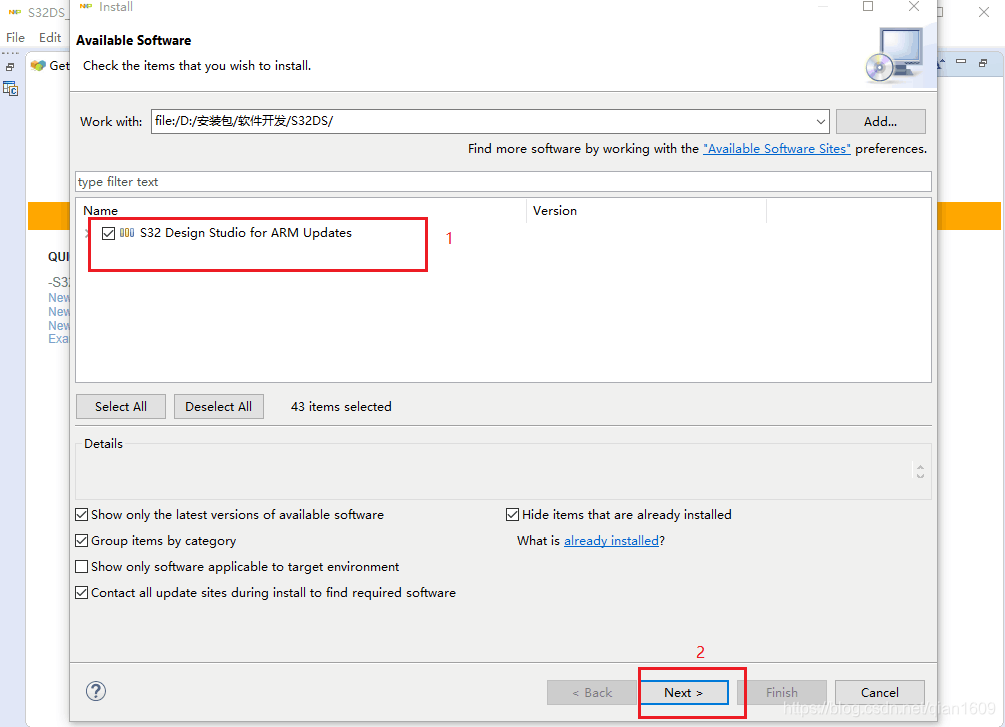Viewport: 1005px width, 727px height.
Task: Click the C/C++ perspective icon in left sidebar
Action: (x=10, y=89)
